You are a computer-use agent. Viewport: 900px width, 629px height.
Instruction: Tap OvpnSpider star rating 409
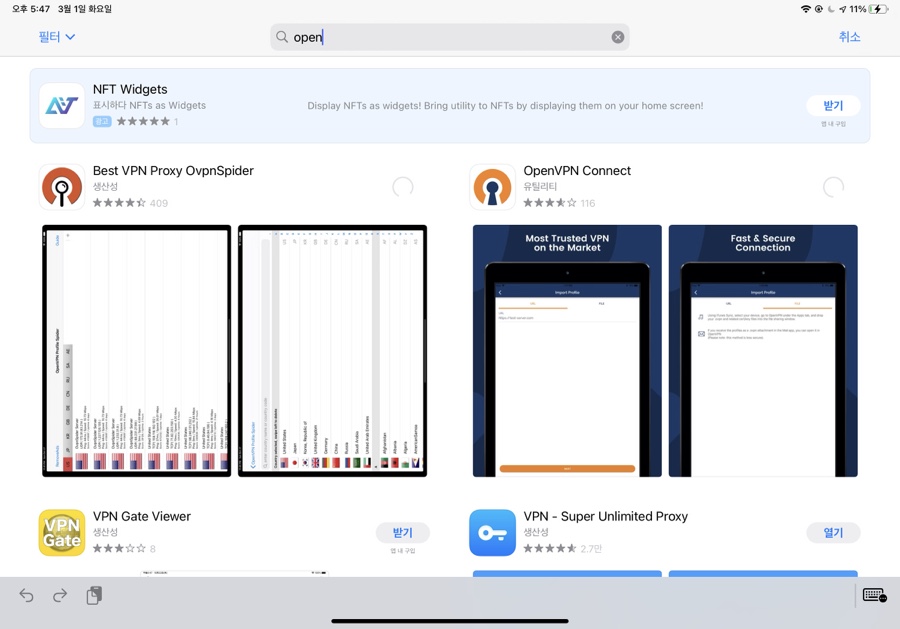click(130, 203)
